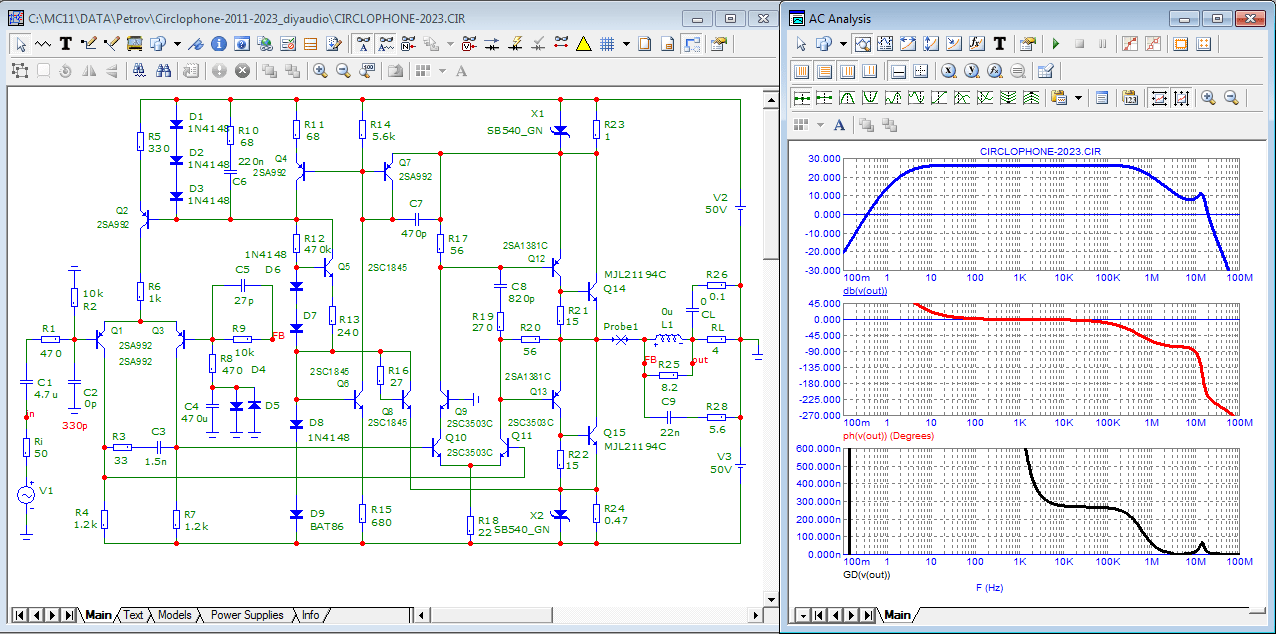Go to the last schematic page using tab arrow
Screen dimensions: 1276x634
click(69, 615)
